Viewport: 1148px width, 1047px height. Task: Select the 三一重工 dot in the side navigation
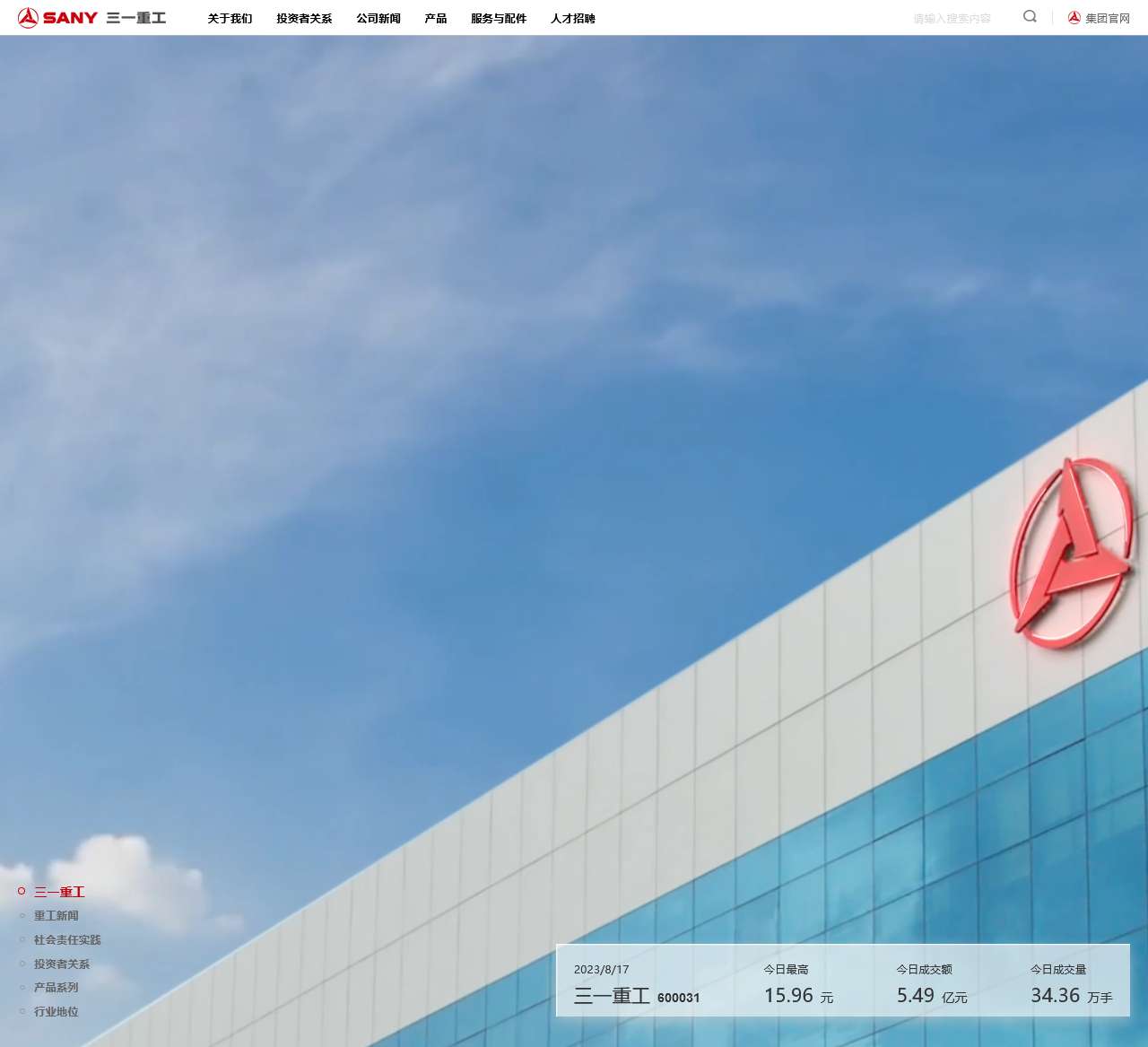pos(22,891)
